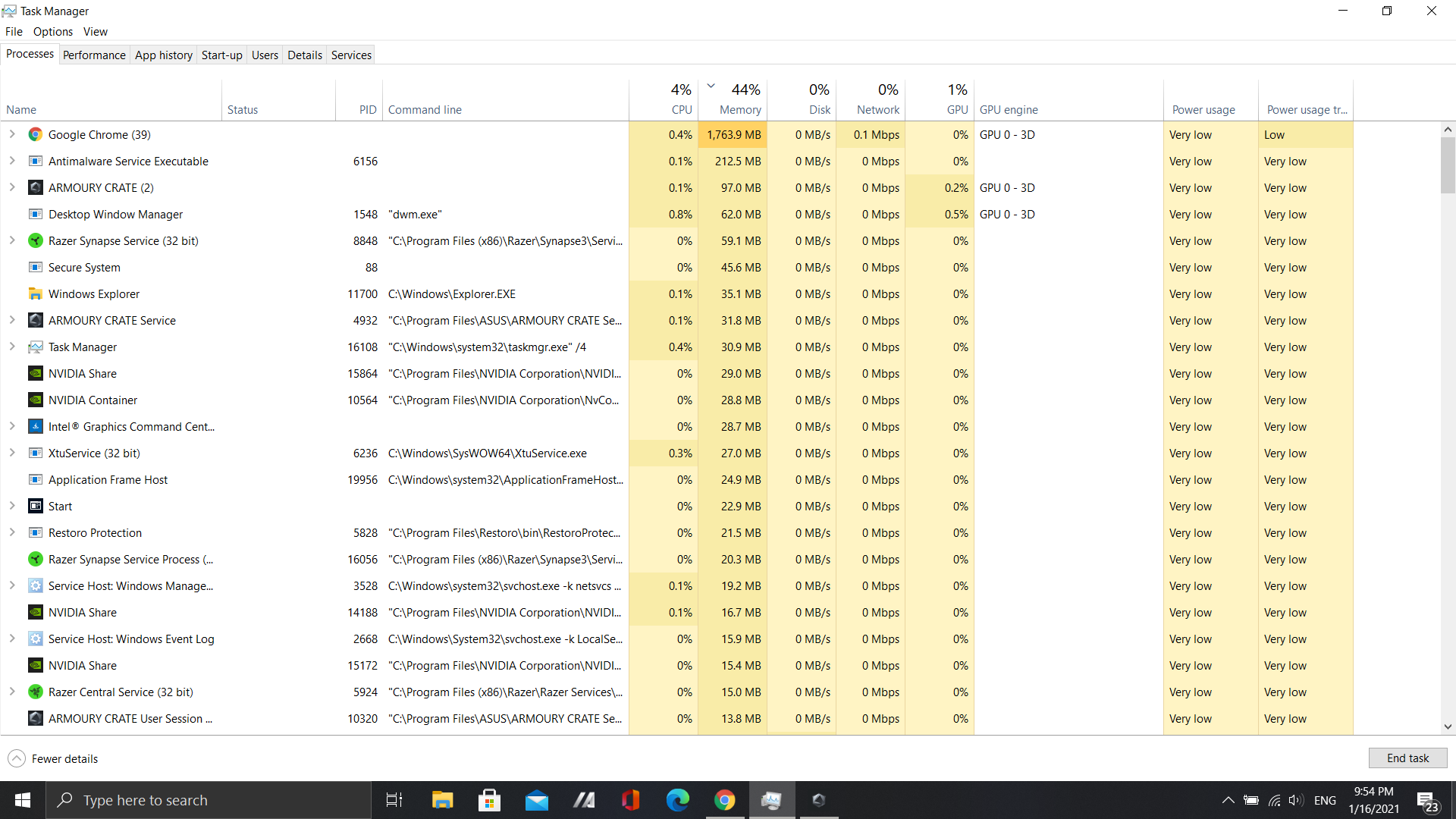This screenshot has height=819, width=1456.
Task: Click the Start process icon
Action: coord(36,506)
